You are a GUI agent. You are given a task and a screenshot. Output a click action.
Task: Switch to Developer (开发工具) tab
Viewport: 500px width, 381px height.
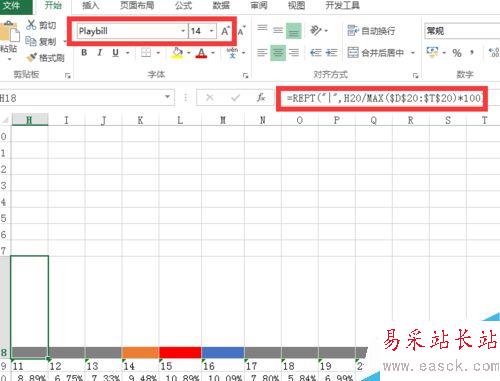pos(342,6)
